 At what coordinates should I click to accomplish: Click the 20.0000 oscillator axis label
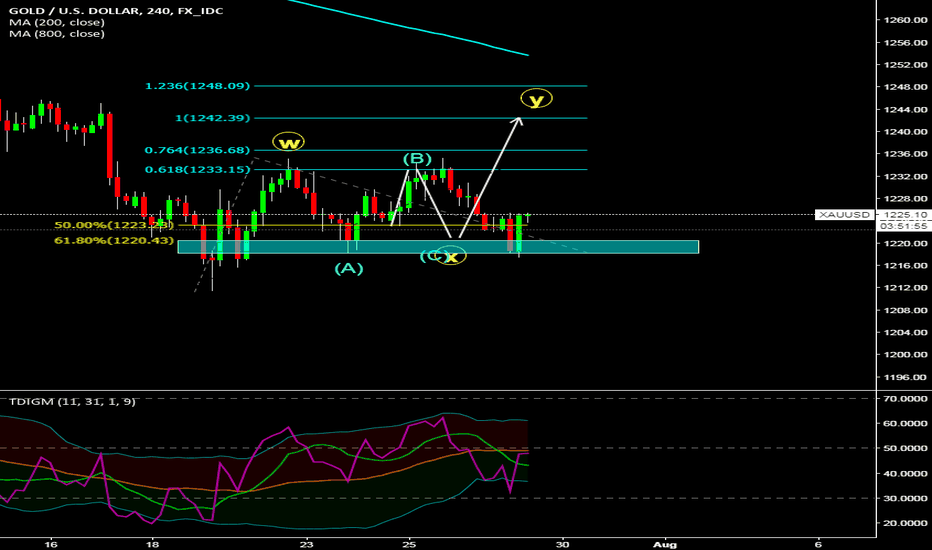[x=905, y=523]
